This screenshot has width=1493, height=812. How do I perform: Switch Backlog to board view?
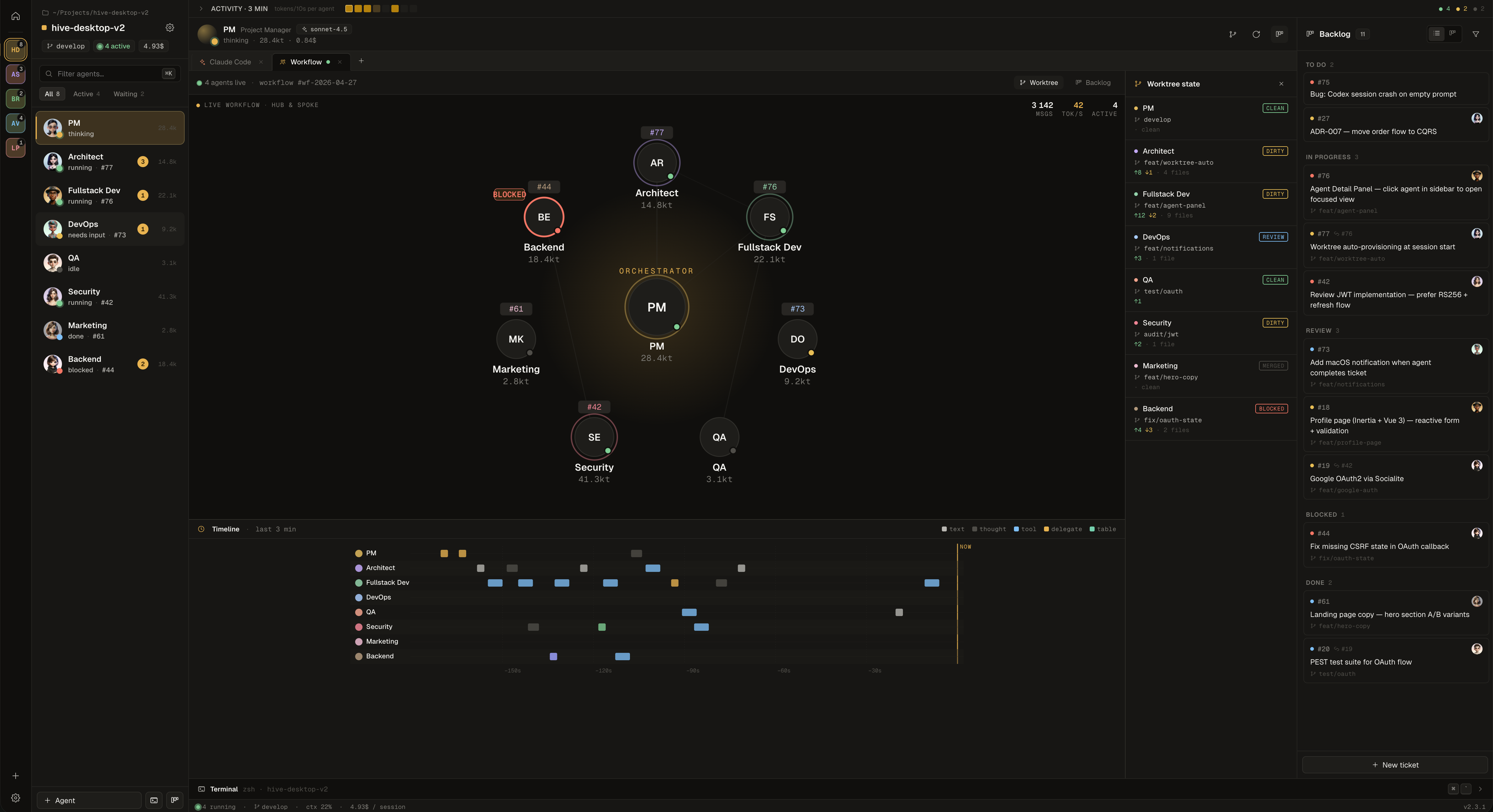(x=1453, y=34)
